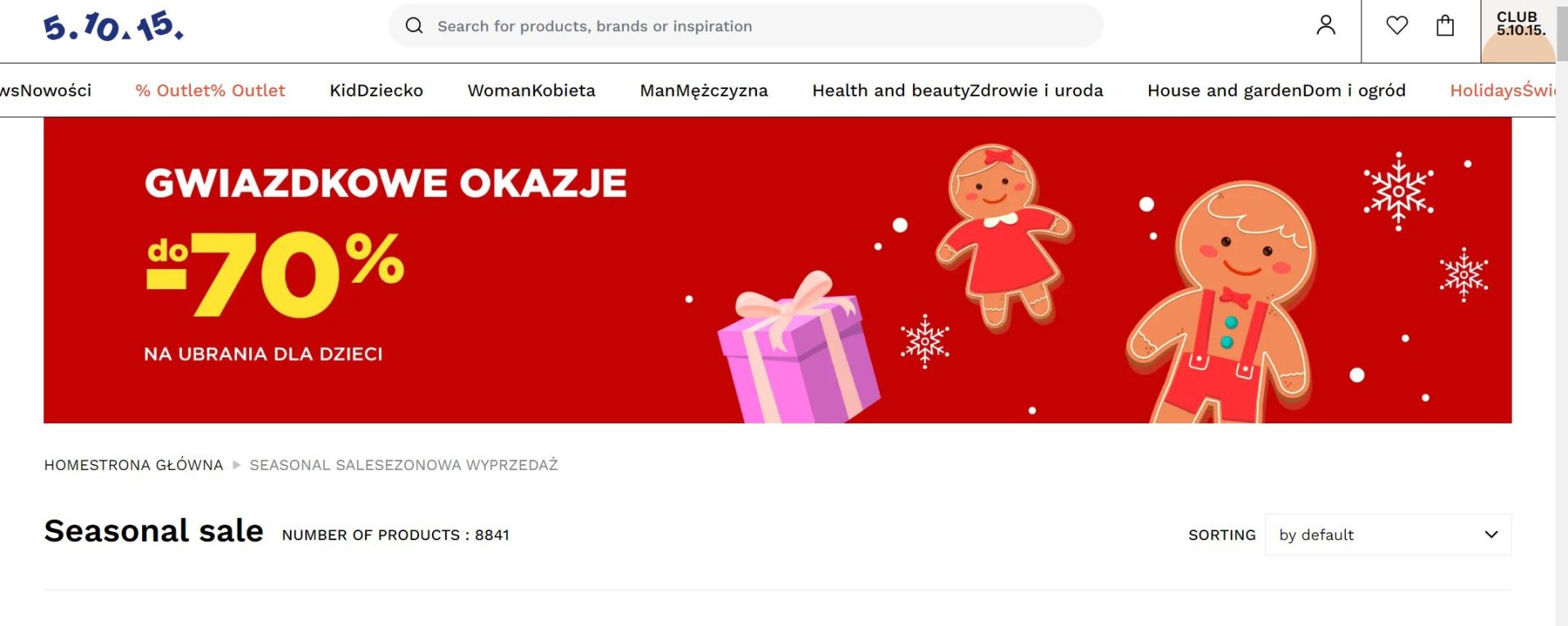Open the Kid category menu
Image resolution: width=1568 pixels, height=626 pixels.
376,91
